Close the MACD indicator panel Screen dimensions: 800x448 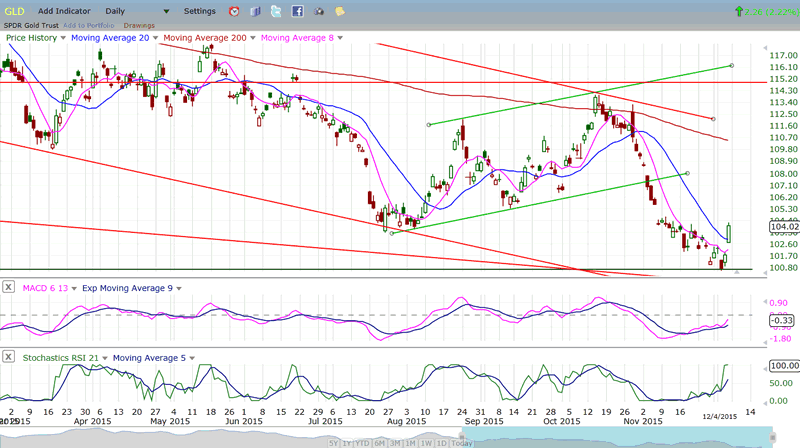pos(9,288)
